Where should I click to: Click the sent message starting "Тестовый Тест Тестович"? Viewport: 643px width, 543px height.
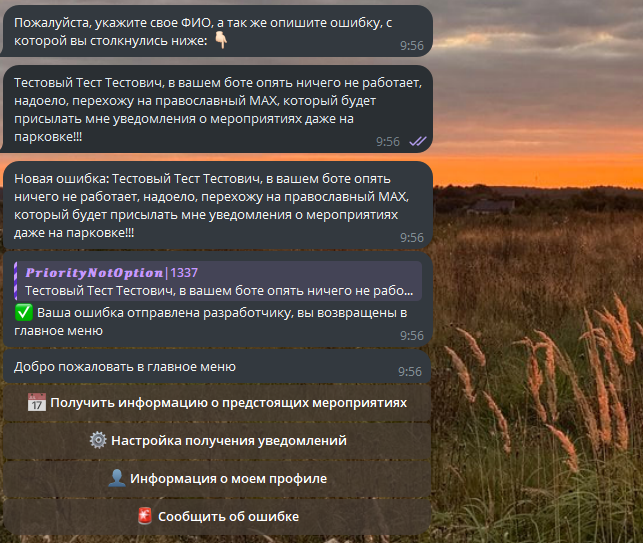click(218, 109)
